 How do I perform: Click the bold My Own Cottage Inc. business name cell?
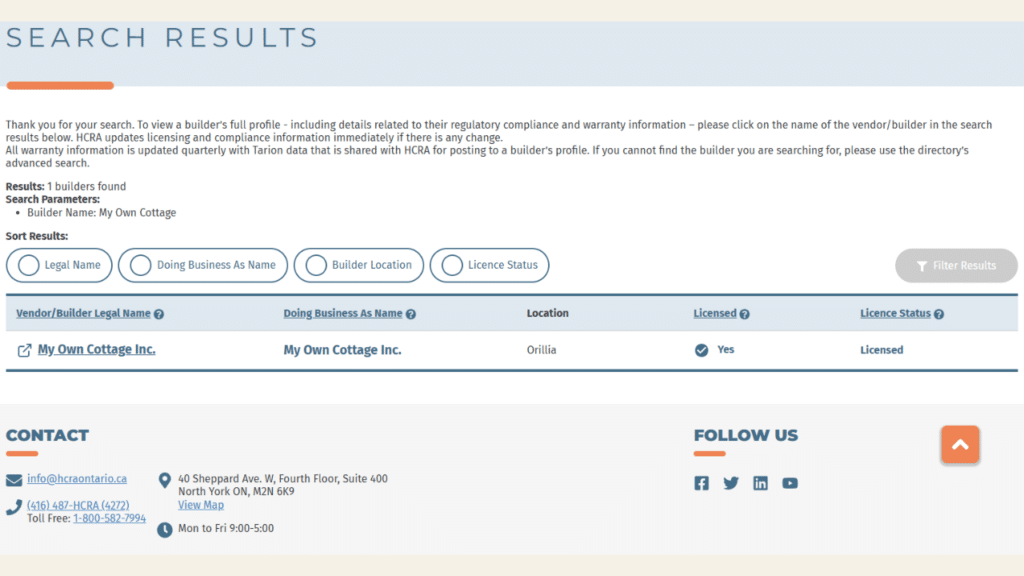[342, 350]
